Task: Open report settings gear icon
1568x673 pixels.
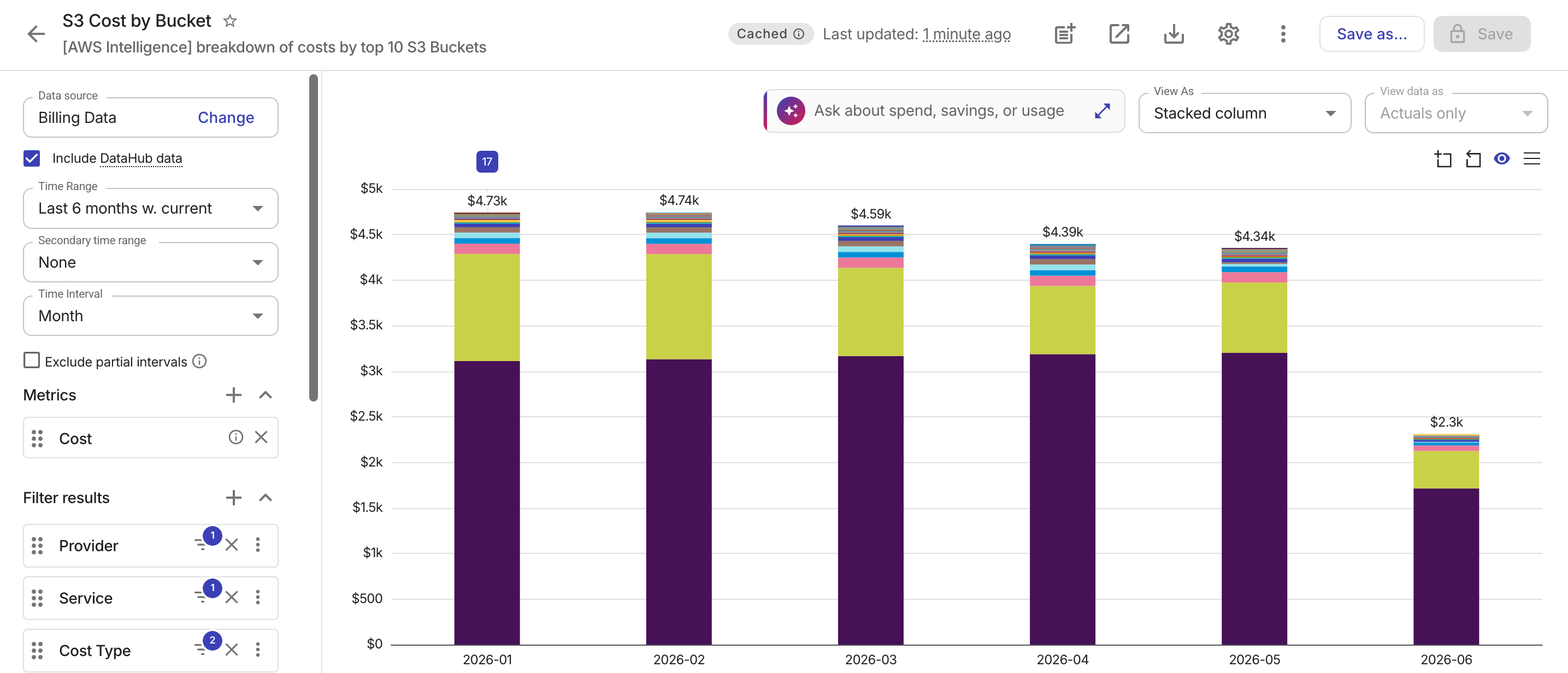Action: pyautogui.click(x=1228, y=33)
